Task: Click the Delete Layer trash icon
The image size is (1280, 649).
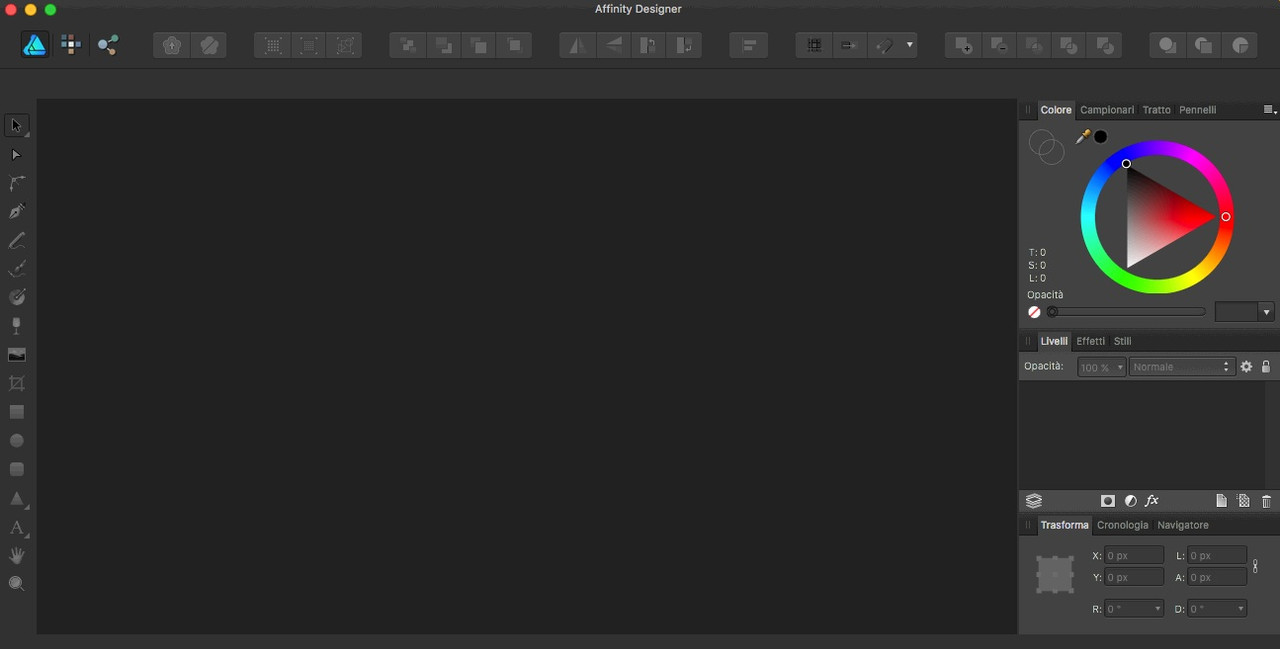Action: (1267, 501)
